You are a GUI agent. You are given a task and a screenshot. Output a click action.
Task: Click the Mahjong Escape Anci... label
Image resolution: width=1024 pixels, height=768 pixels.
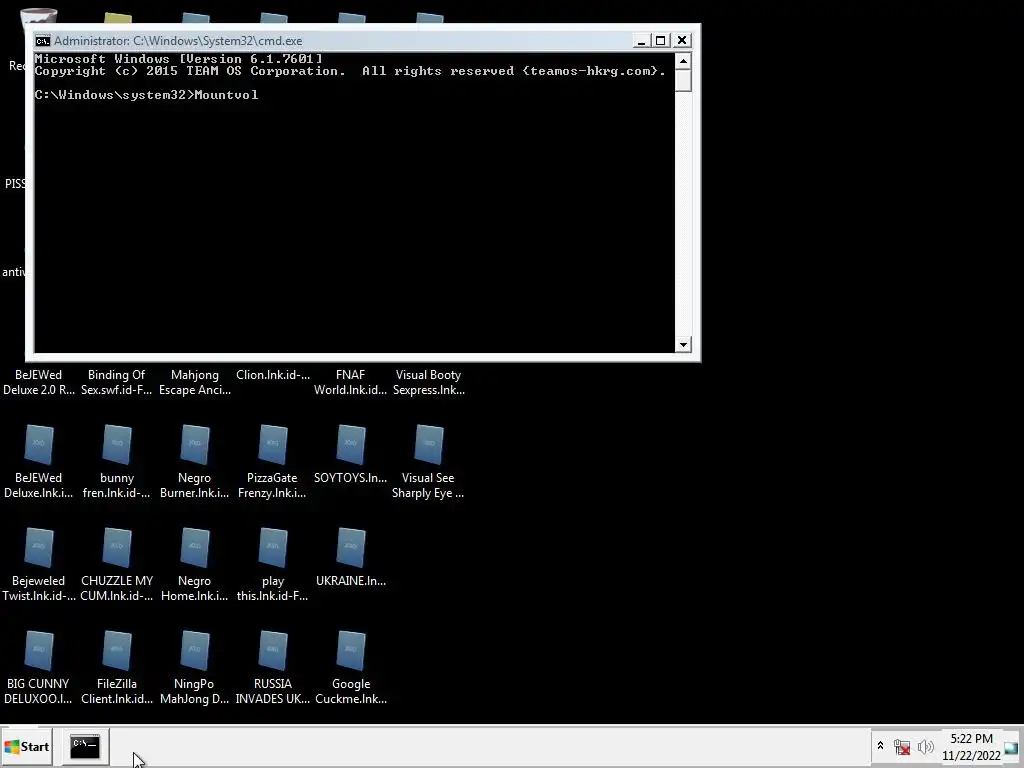tap(195, 383)
